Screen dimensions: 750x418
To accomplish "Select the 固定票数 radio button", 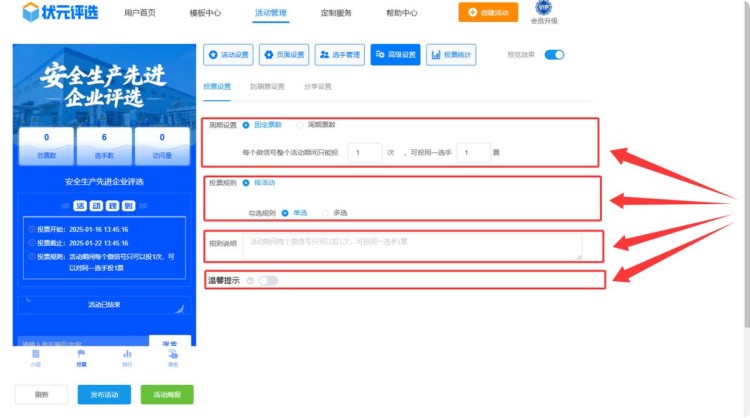I will click(x=247, y=125).
